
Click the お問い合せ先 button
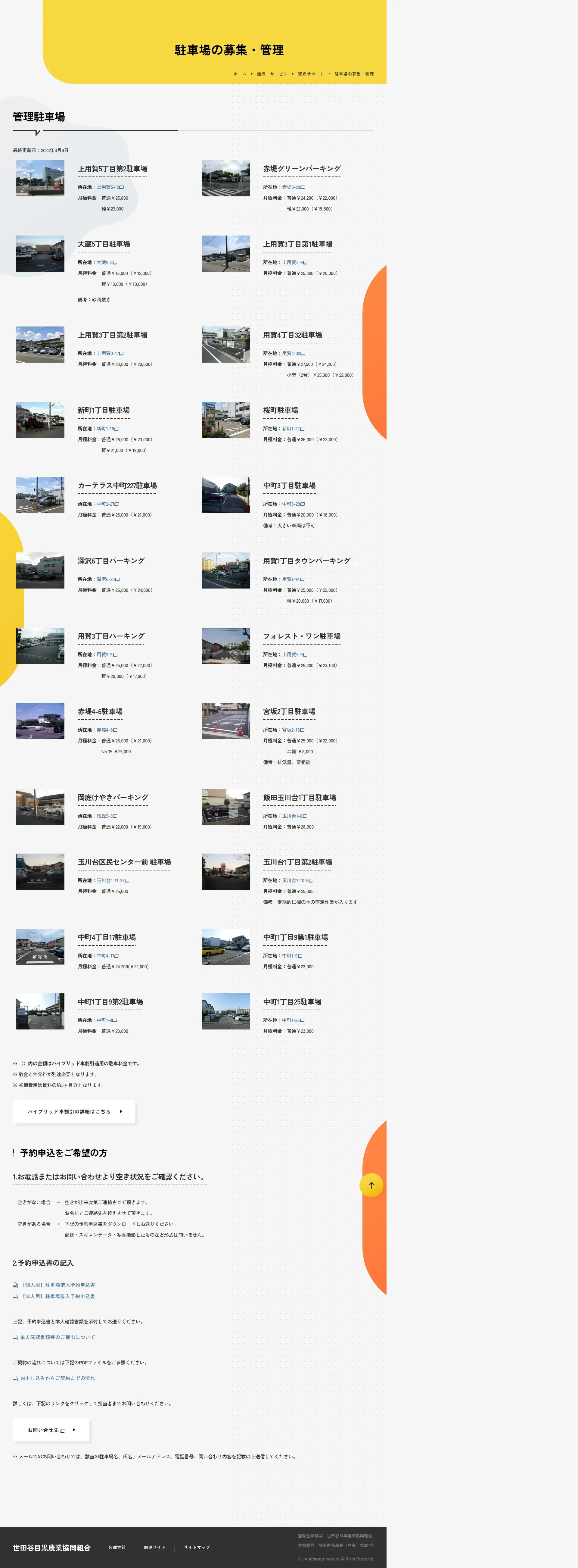pos(51,1430)
